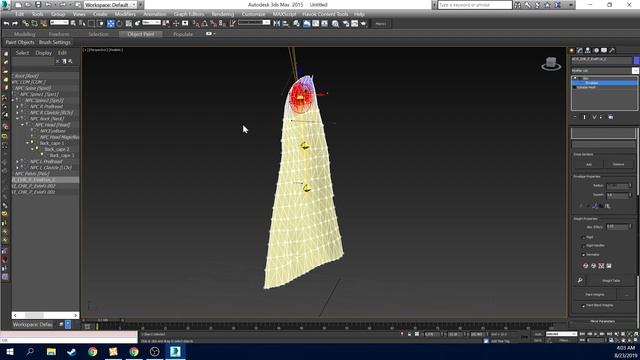Toggle the Show End Result icon
640x360 pixels.
tap(584, 117)
